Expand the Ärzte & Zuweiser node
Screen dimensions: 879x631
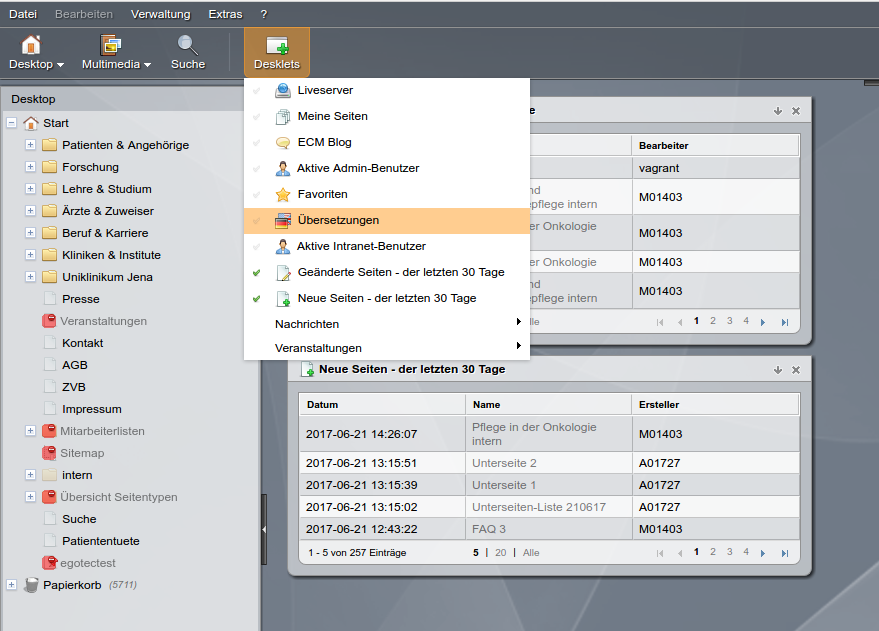point(30,211)
